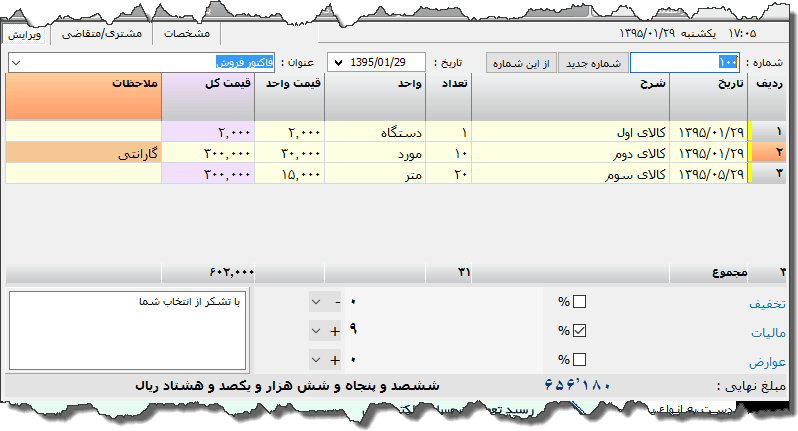The image size is (798, 431).
Task: Open the مشتری/متقاضی tab
Action: 102,34
